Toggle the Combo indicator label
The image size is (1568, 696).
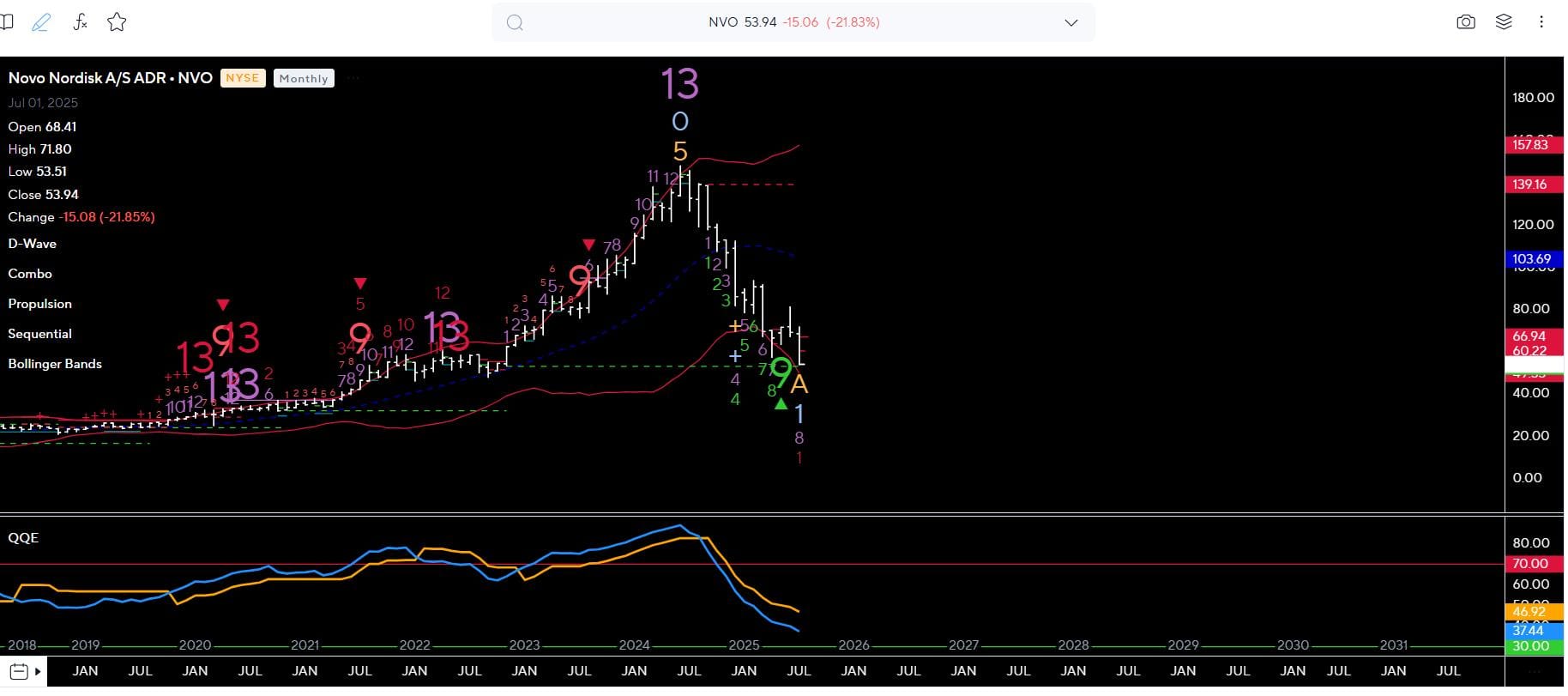click(30, 274)
